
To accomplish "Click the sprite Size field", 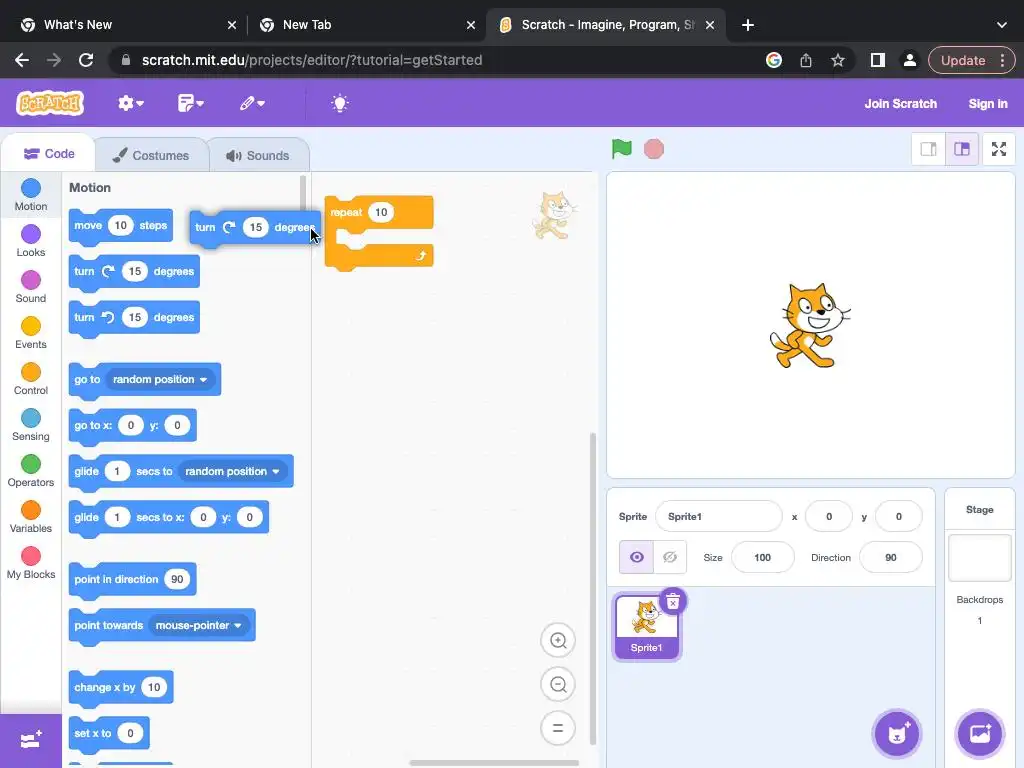I will point(762,558).
